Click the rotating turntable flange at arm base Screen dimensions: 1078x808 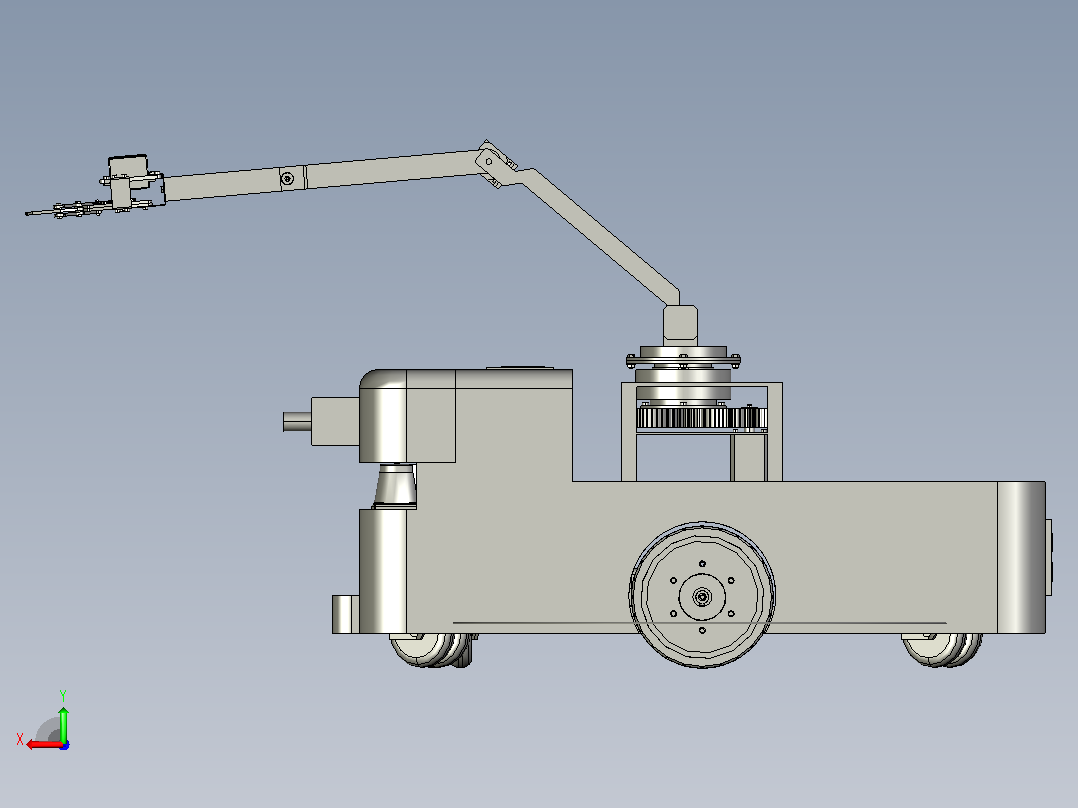click(683, 359)
